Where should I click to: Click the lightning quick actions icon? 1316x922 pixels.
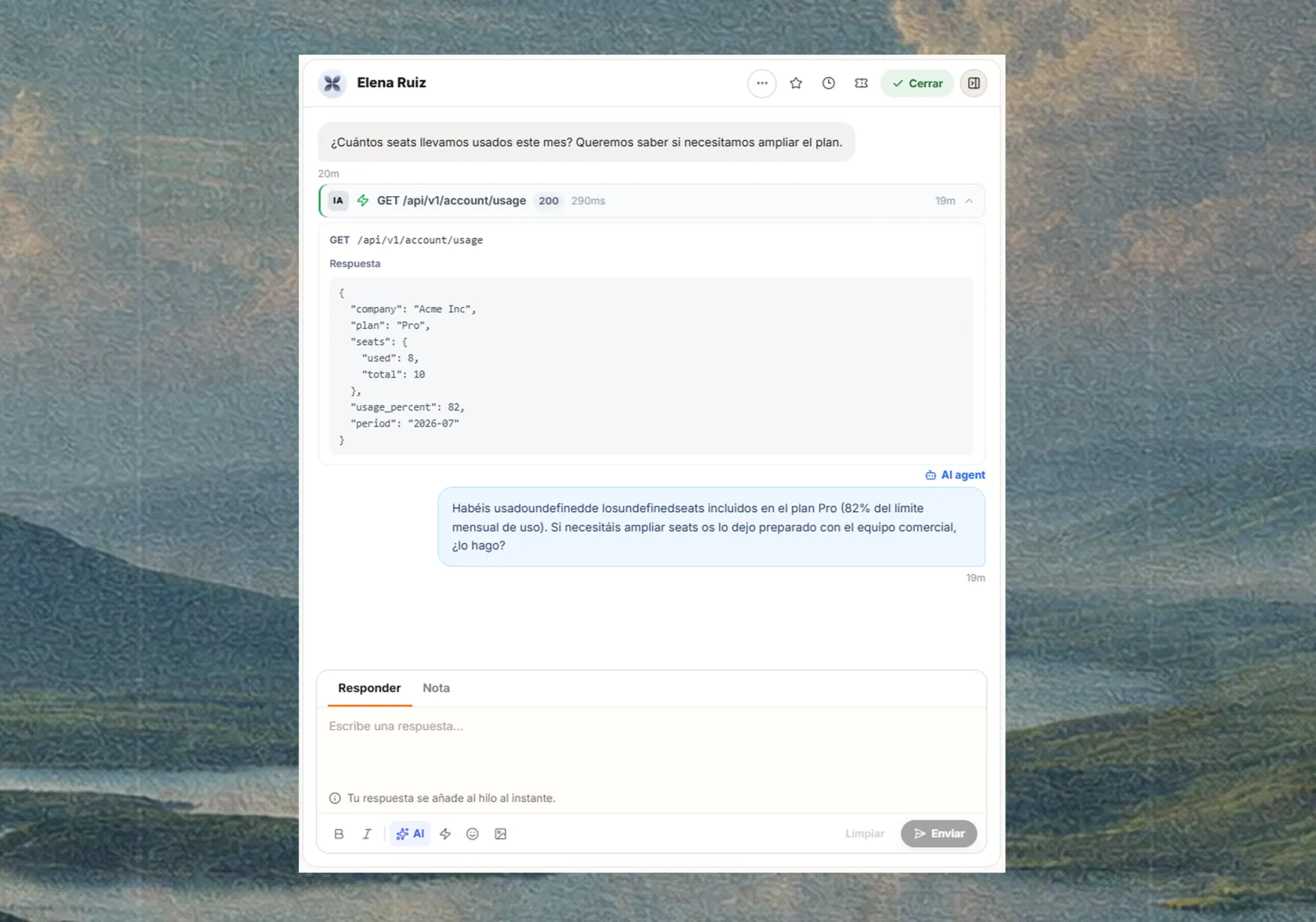coord(445,833)
